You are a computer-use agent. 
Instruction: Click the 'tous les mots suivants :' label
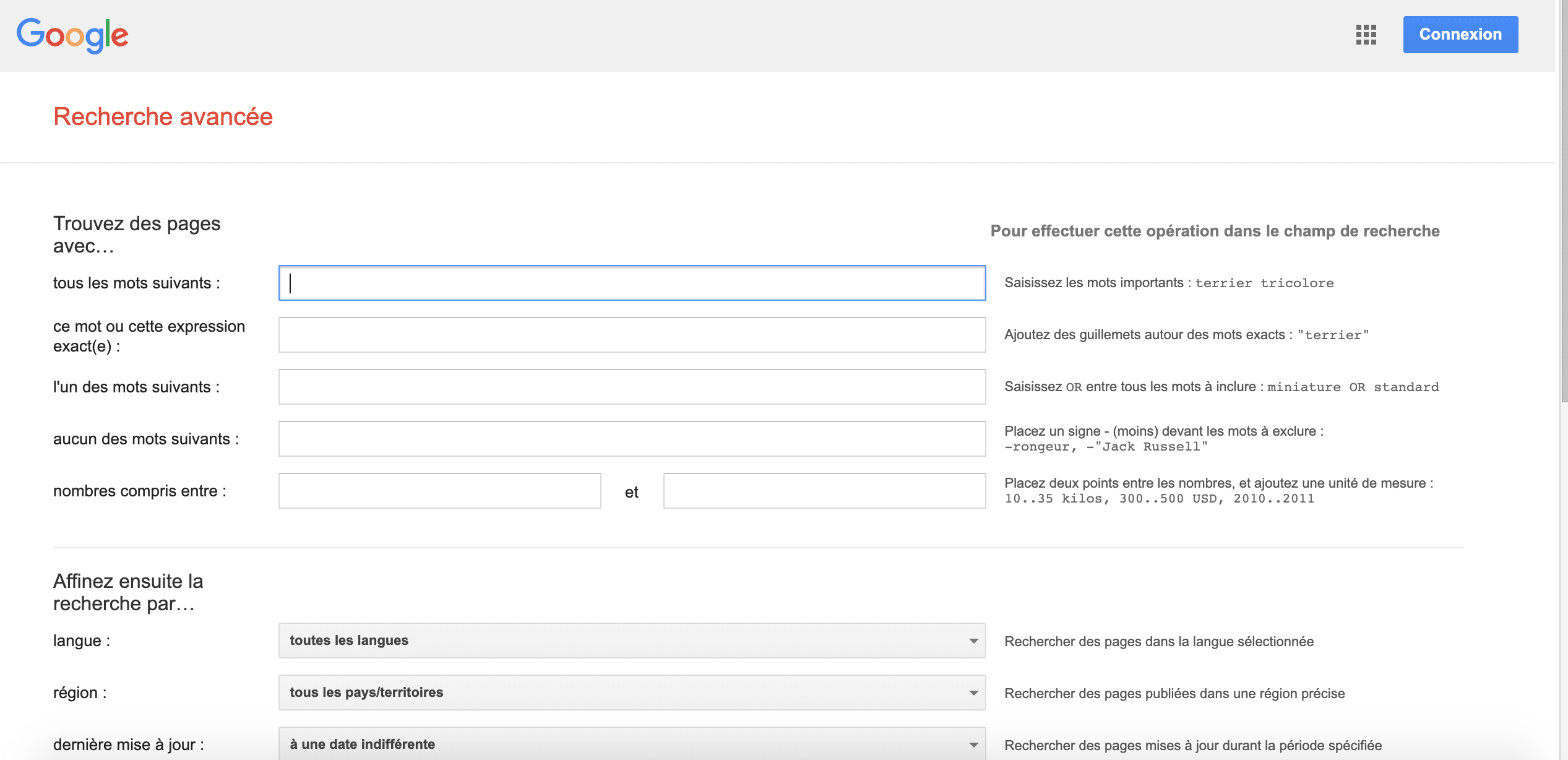(x=137, y=283)
